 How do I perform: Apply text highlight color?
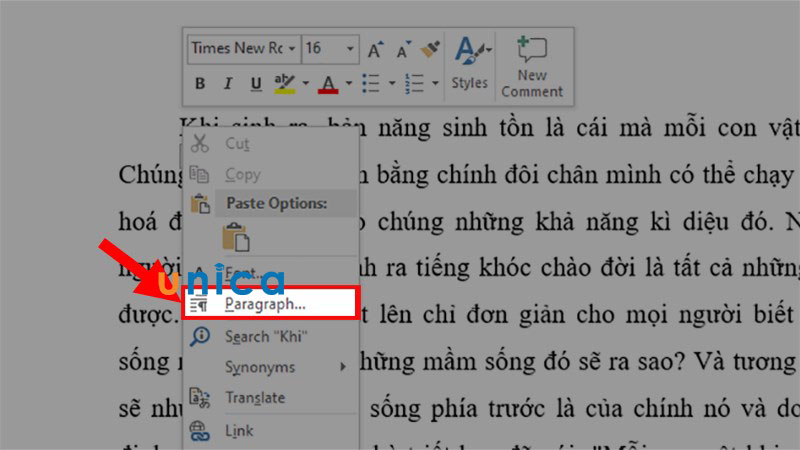click(x=284, y=83)
